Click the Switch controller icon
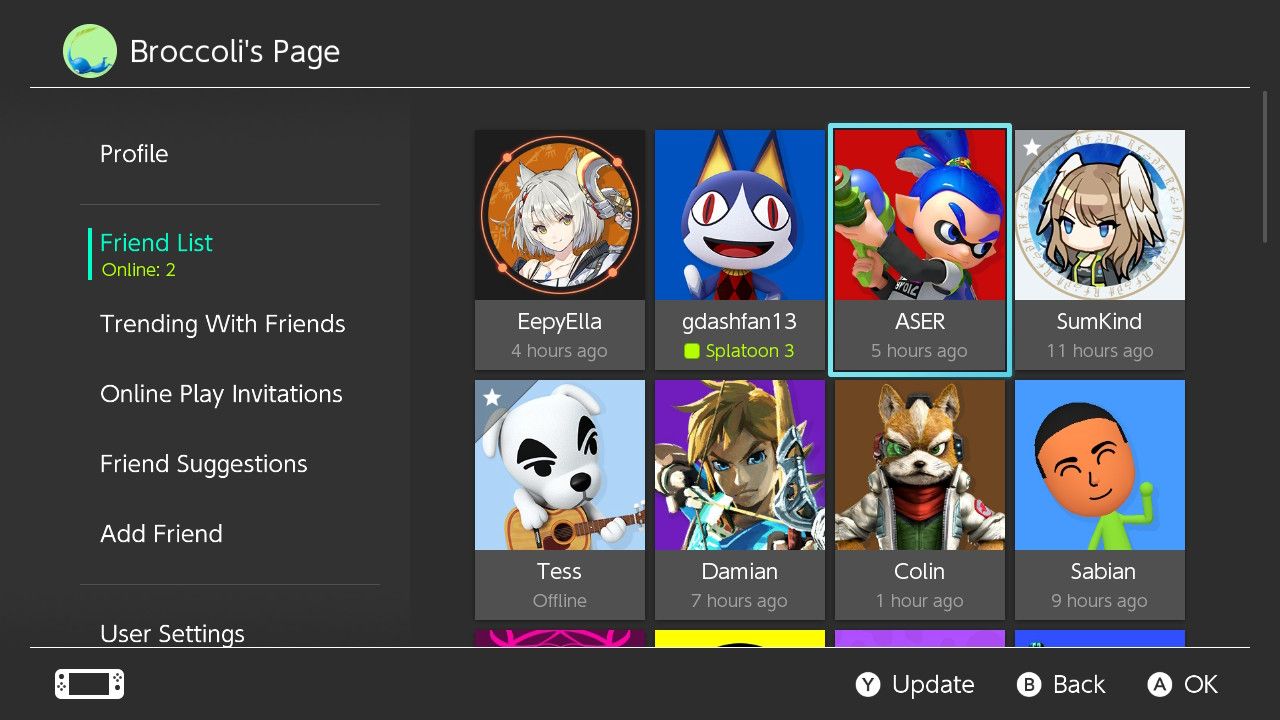The width and height of the screenshot is (1280, 720). pos(89,684)
